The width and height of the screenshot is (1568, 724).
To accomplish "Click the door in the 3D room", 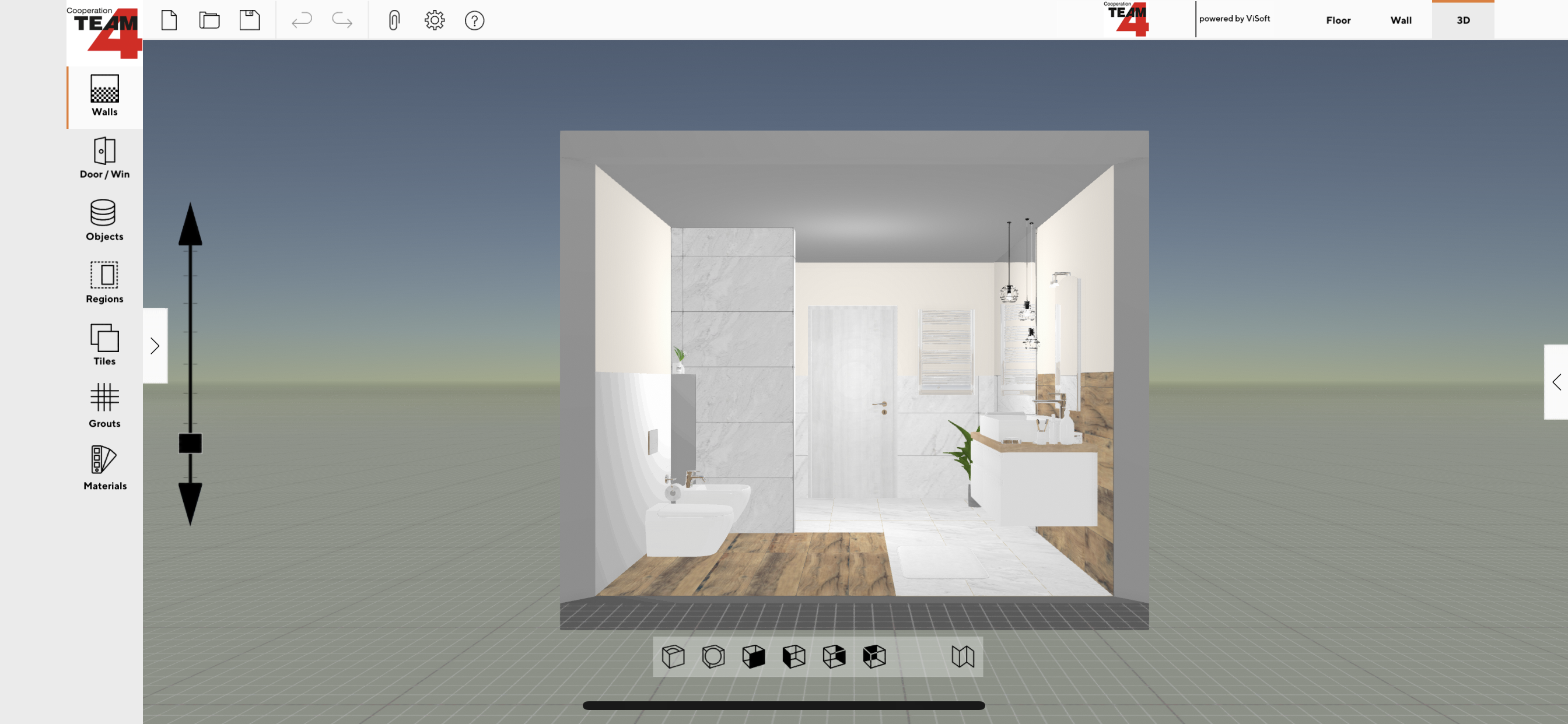I will point(852,403).
